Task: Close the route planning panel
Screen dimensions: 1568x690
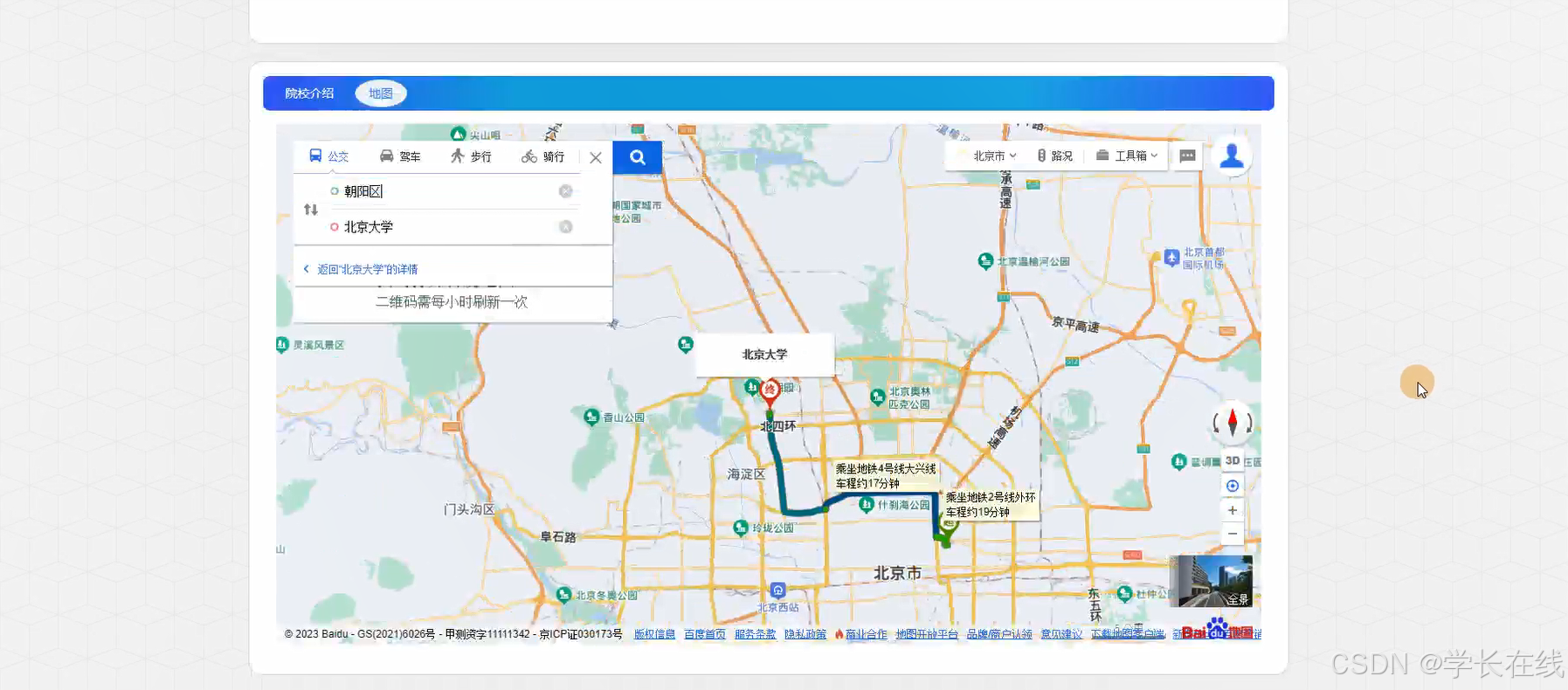Action: [596, 157]
